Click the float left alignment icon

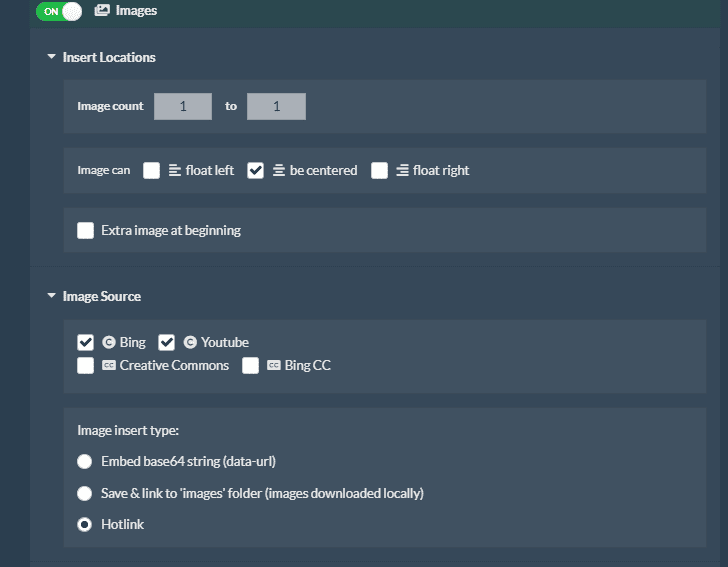pyautogui.click(x=175, y=170)
